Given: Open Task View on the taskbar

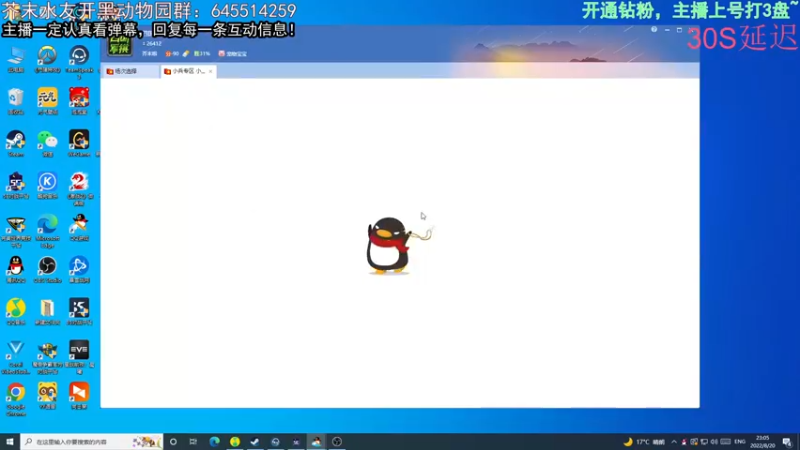Looking at the screenshot, I should (193, 441).
